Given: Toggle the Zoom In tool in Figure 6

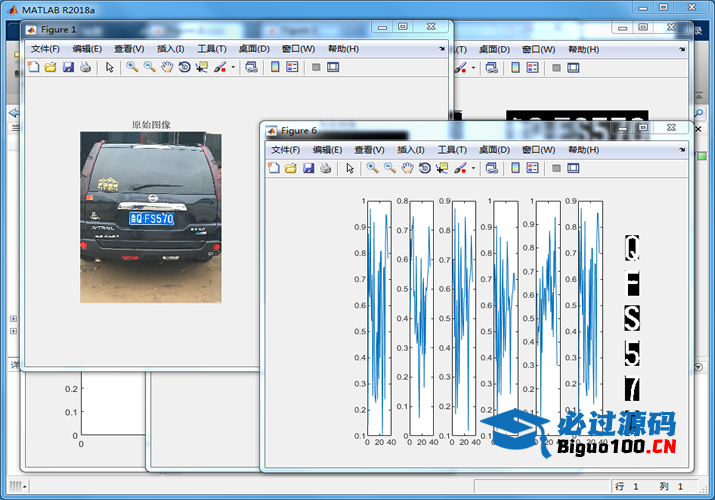Looking at the screenshot, I should click(x=372, y=168).
